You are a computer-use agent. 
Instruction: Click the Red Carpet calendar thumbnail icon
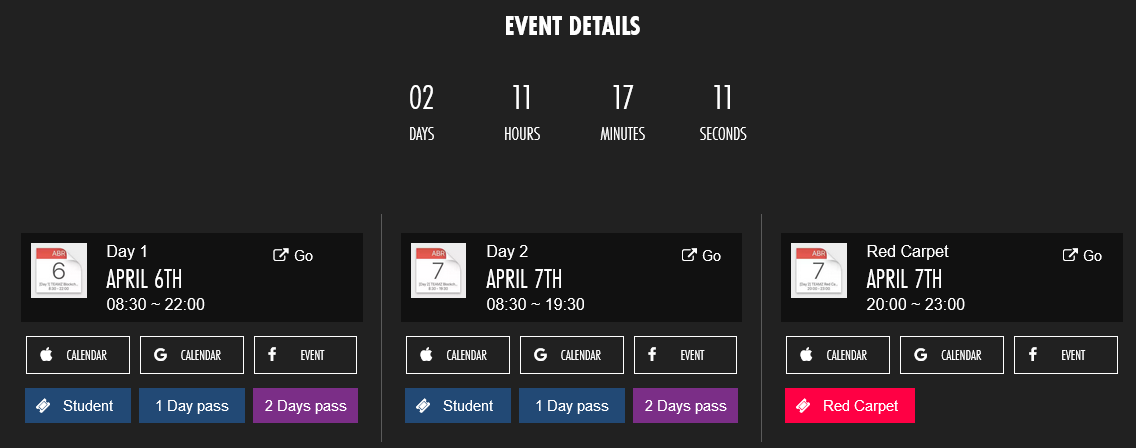819,270
